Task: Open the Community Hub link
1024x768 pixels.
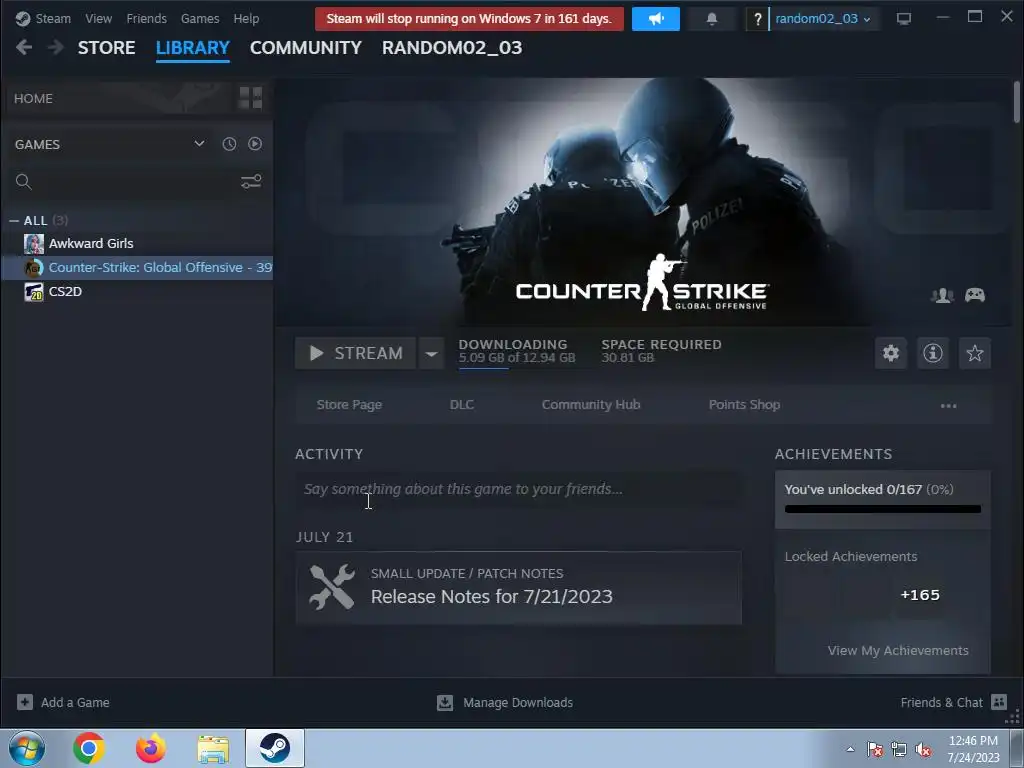Action: coord(591,405)
